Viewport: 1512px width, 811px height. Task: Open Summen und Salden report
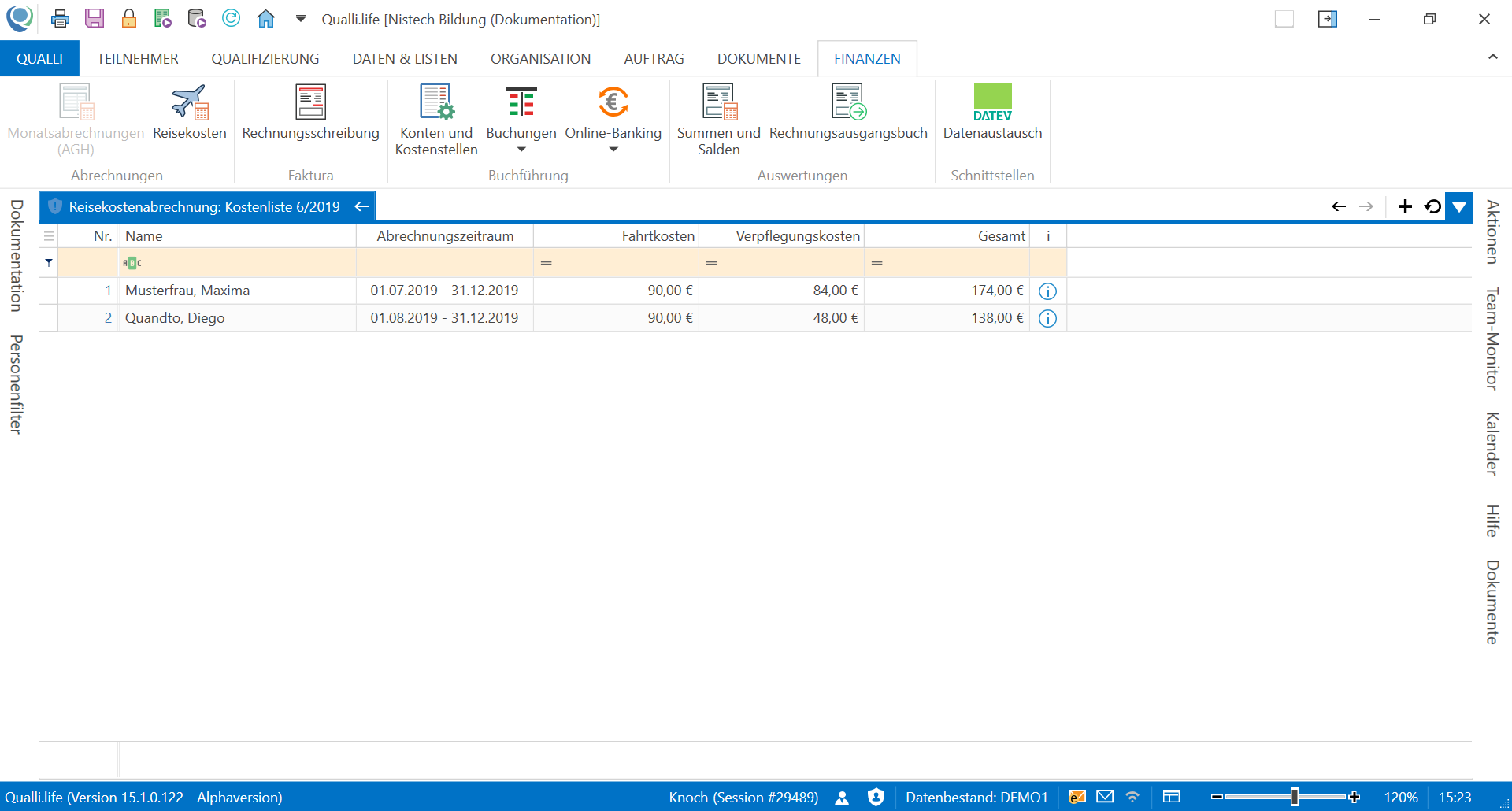pos(718,103)
